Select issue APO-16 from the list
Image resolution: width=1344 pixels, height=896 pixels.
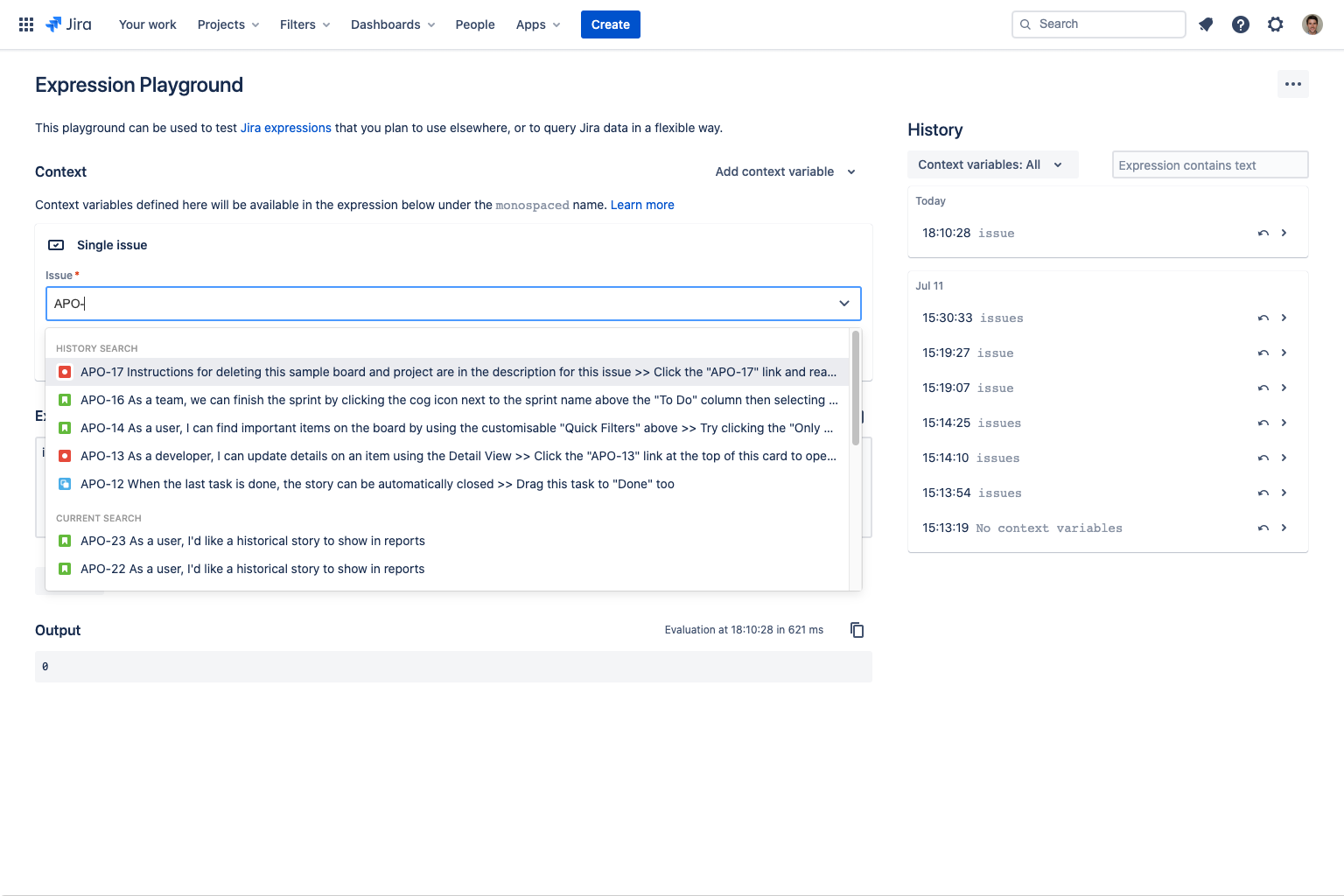tap(447, 400)
